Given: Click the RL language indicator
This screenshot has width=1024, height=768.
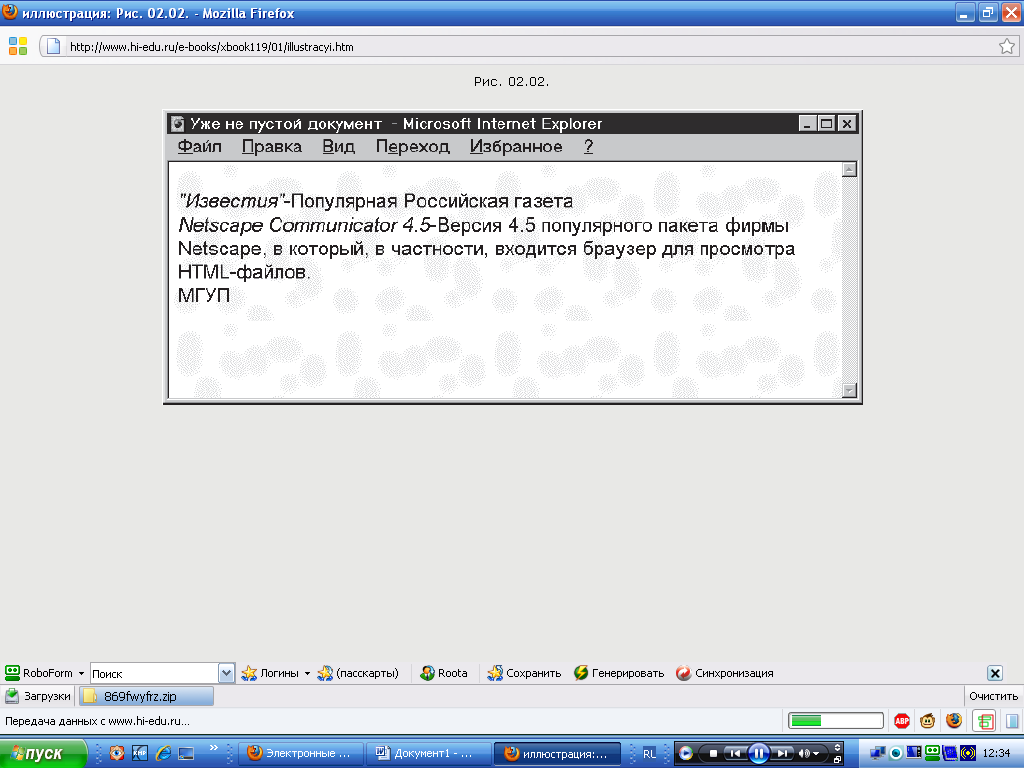Looking at the screenshot, I should click(x=649, y=754).
